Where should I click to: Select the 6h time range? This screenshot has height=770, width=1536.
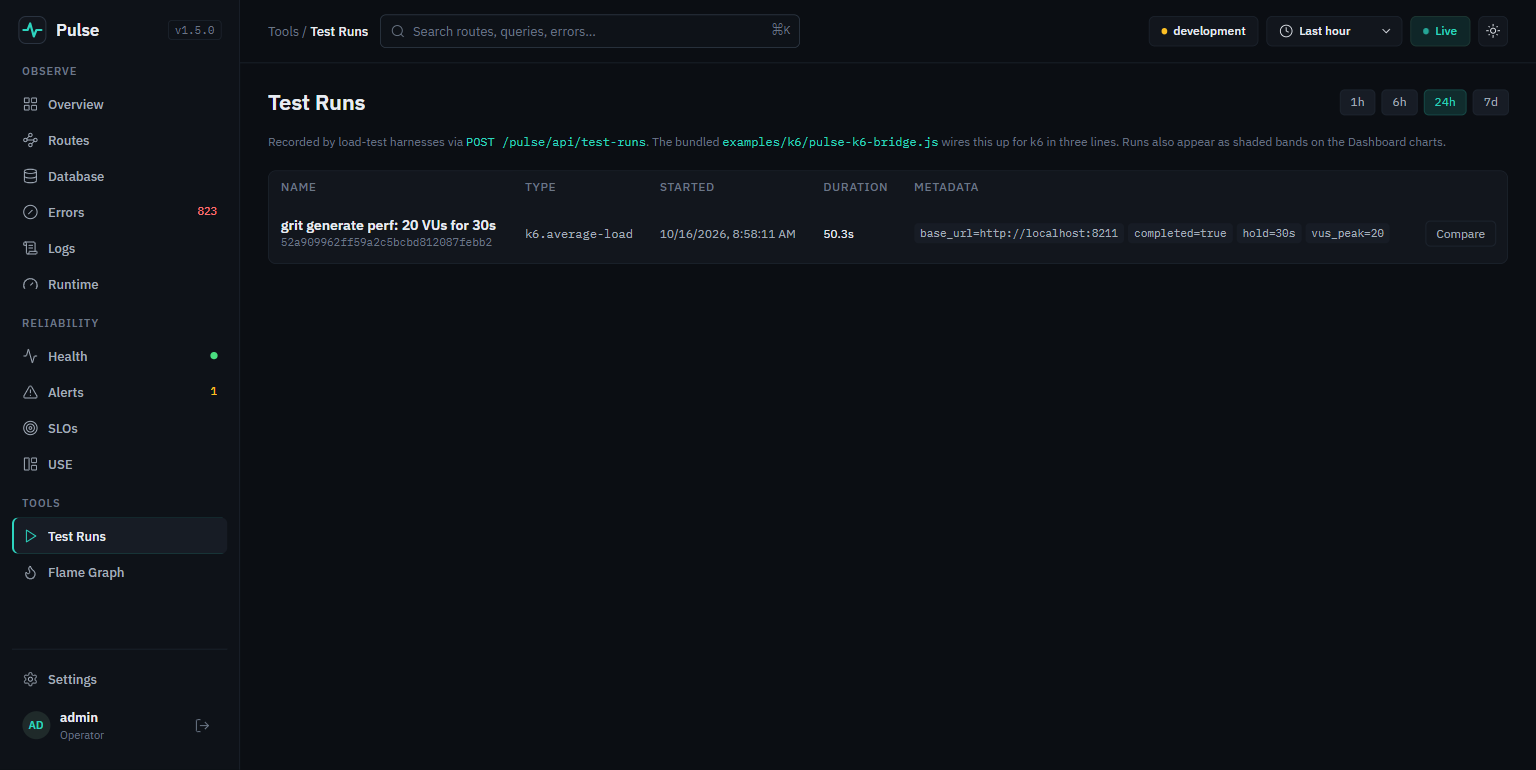(x=1399, y=102)
